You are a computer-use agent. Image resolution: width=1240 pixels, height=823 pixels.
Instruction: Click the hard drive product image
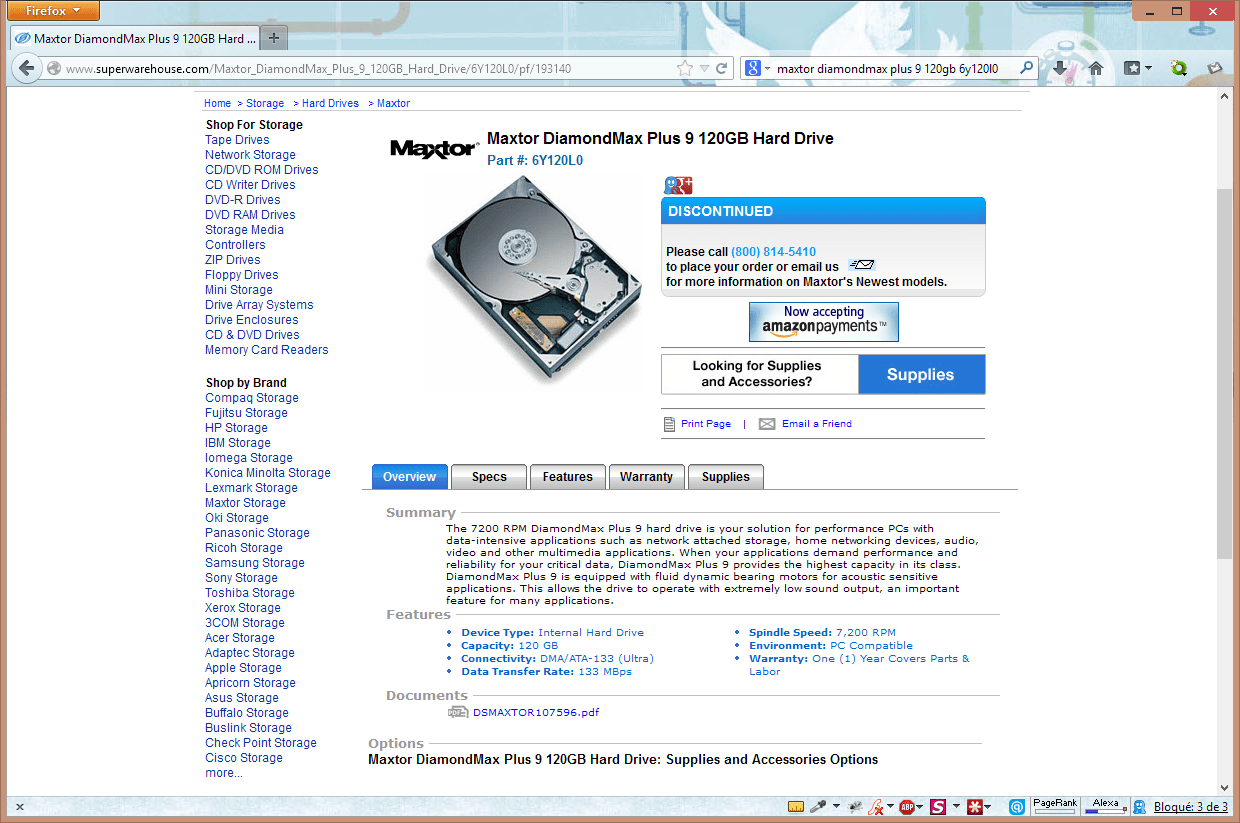pos(537,282)
